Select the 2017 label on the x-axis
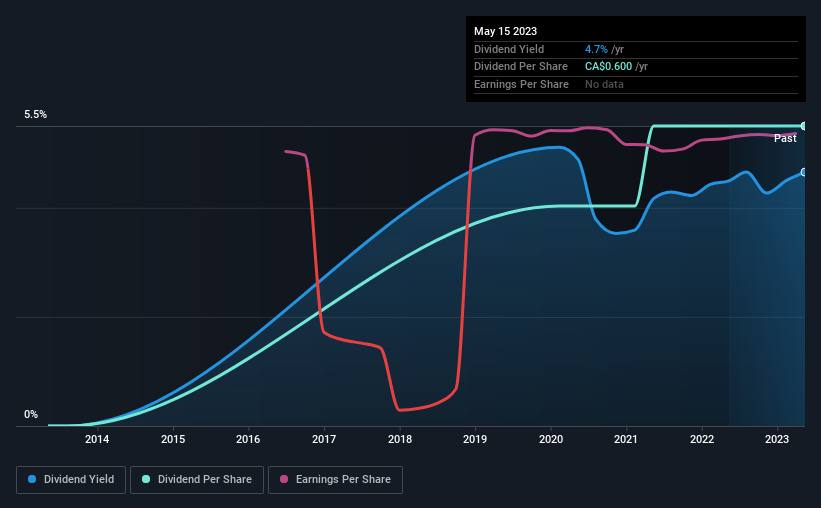Screen dimensions: 821x508 pos(324,439)
